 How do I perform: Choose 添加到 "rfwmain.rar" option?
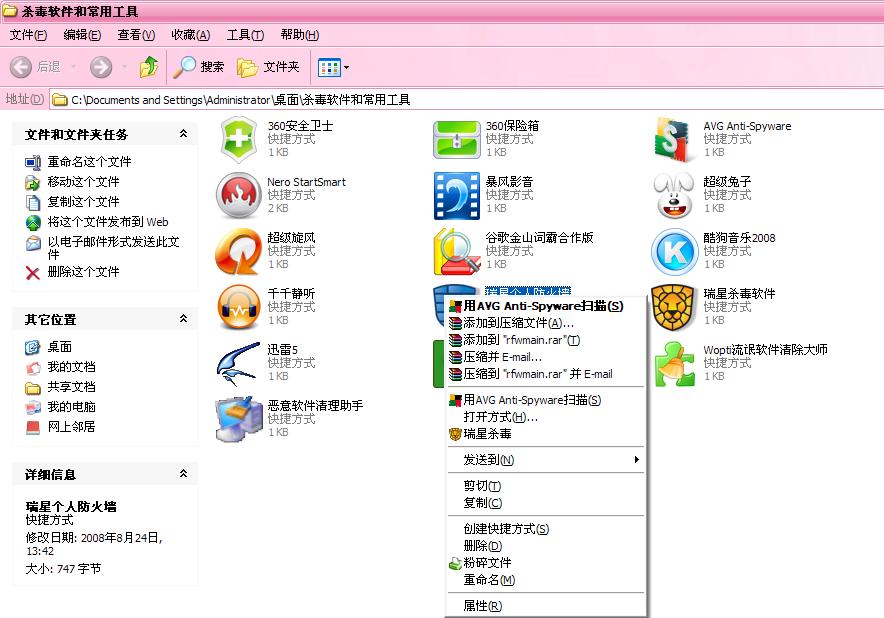tap(546, 340)
